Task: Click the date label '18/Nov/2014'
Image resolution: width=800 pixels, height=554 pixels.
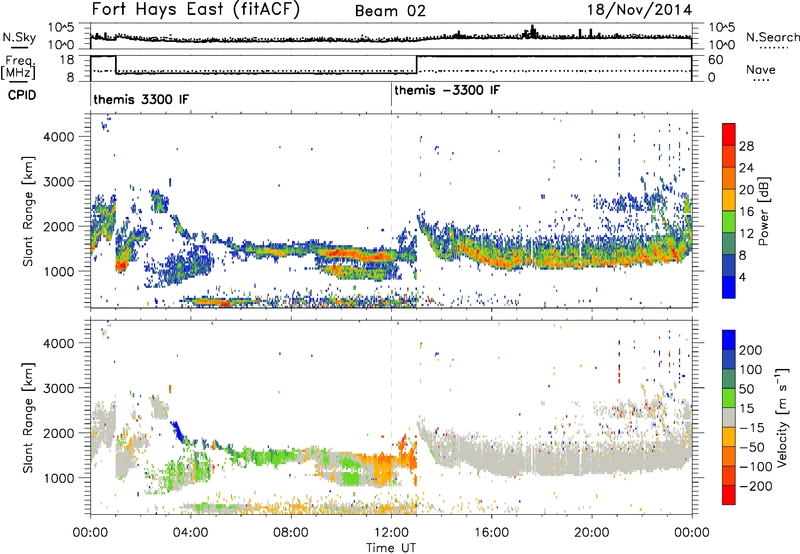Action: (x=640, y=10)
